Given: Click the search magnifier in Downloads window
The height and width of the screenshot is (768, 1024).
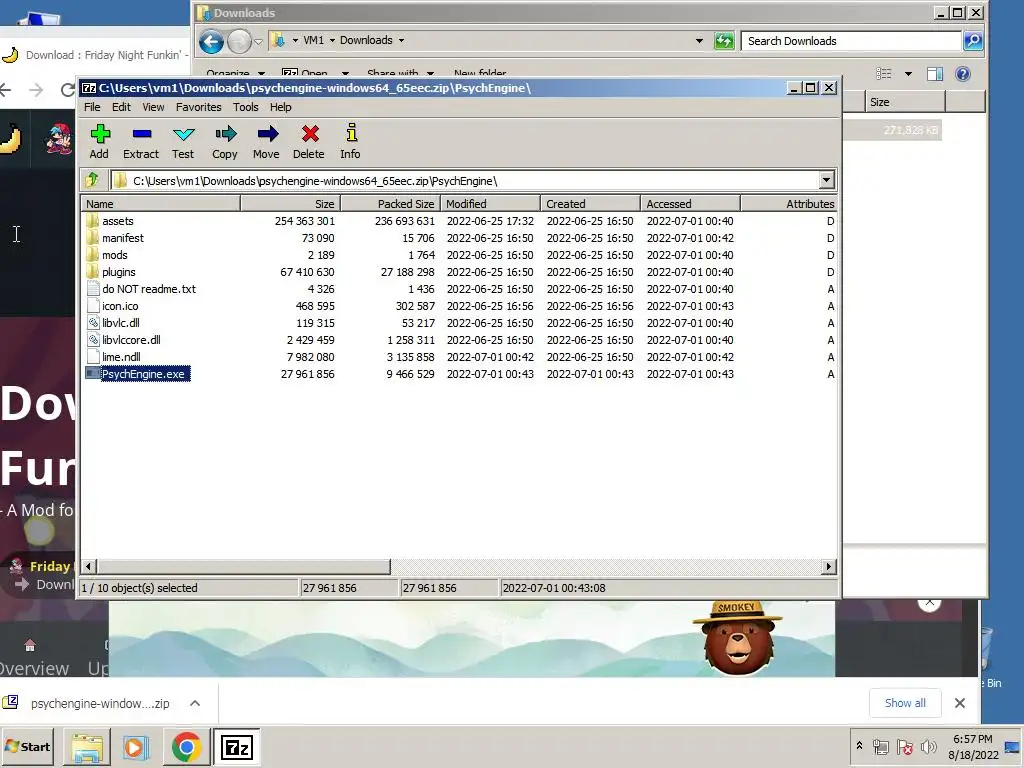Looking at the screenshot, I should pos(973,40).
